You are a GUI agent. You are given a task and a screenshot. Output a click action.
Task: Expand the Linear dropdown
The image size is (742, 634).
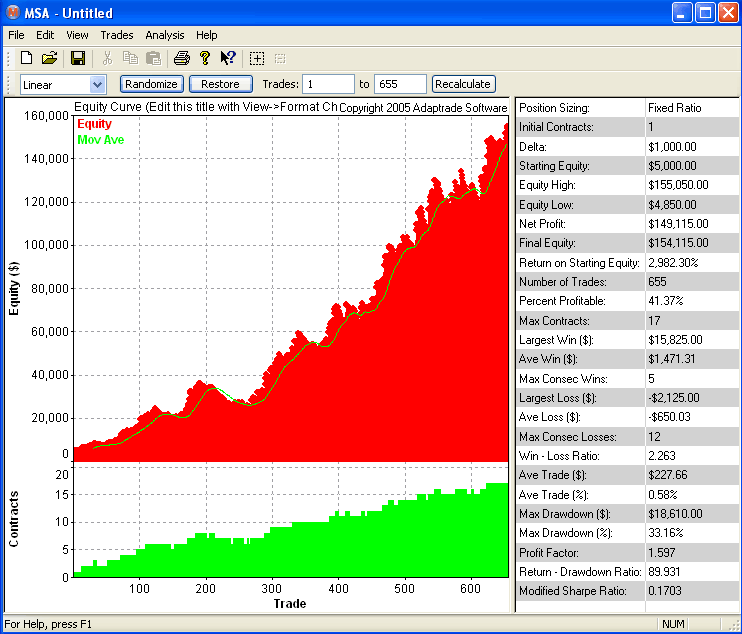[x=97, y=85]
